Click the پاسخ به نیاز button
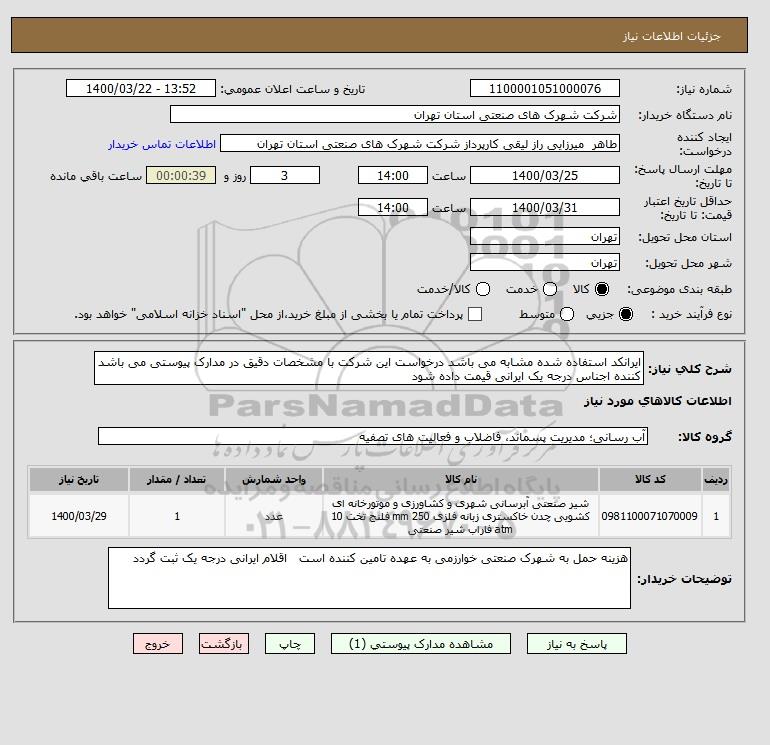The width and height of the screenshot is (770, 745). [x=577, y=644]
